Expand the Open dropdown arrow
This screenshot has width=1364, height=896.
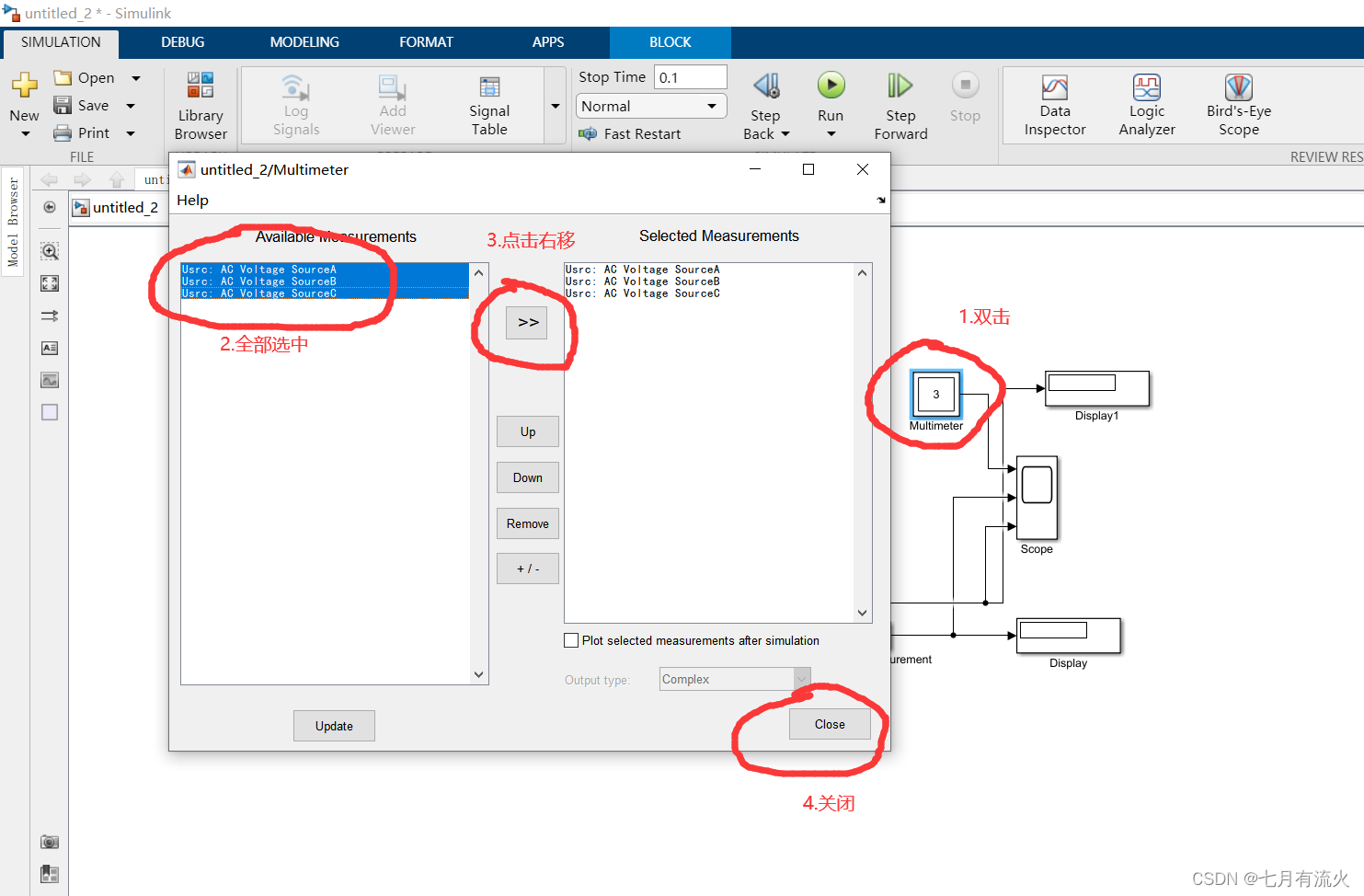click(x=136, y=78)
